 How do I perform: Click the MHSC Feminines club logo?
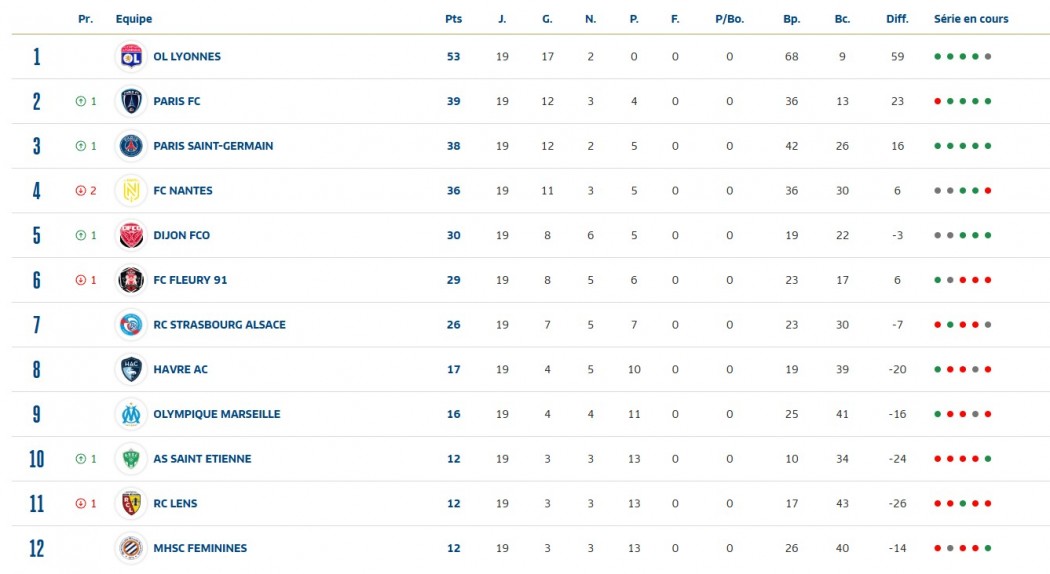(131, 548)
